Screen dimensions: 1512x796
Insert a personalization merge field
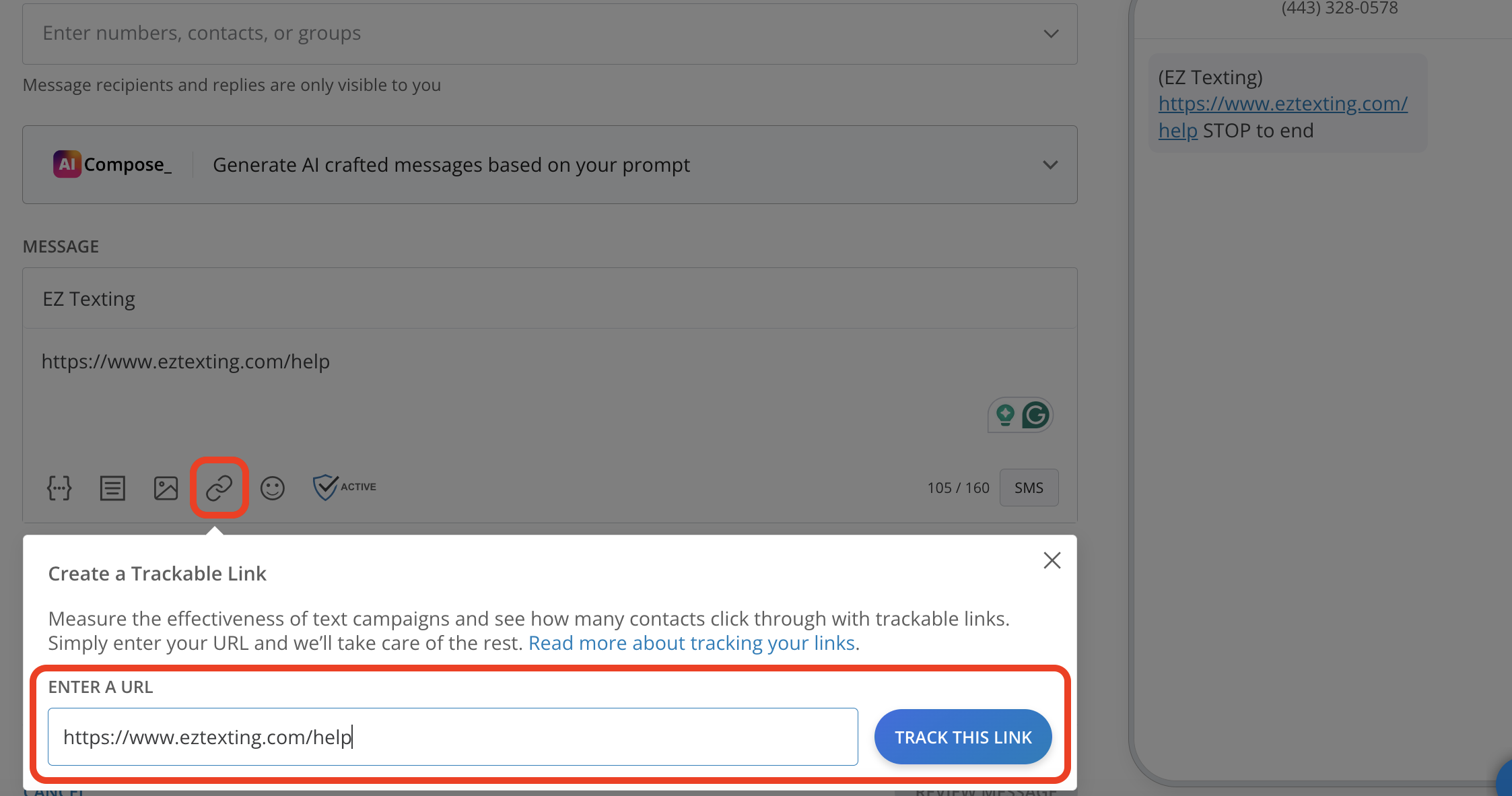pos(59,488)
